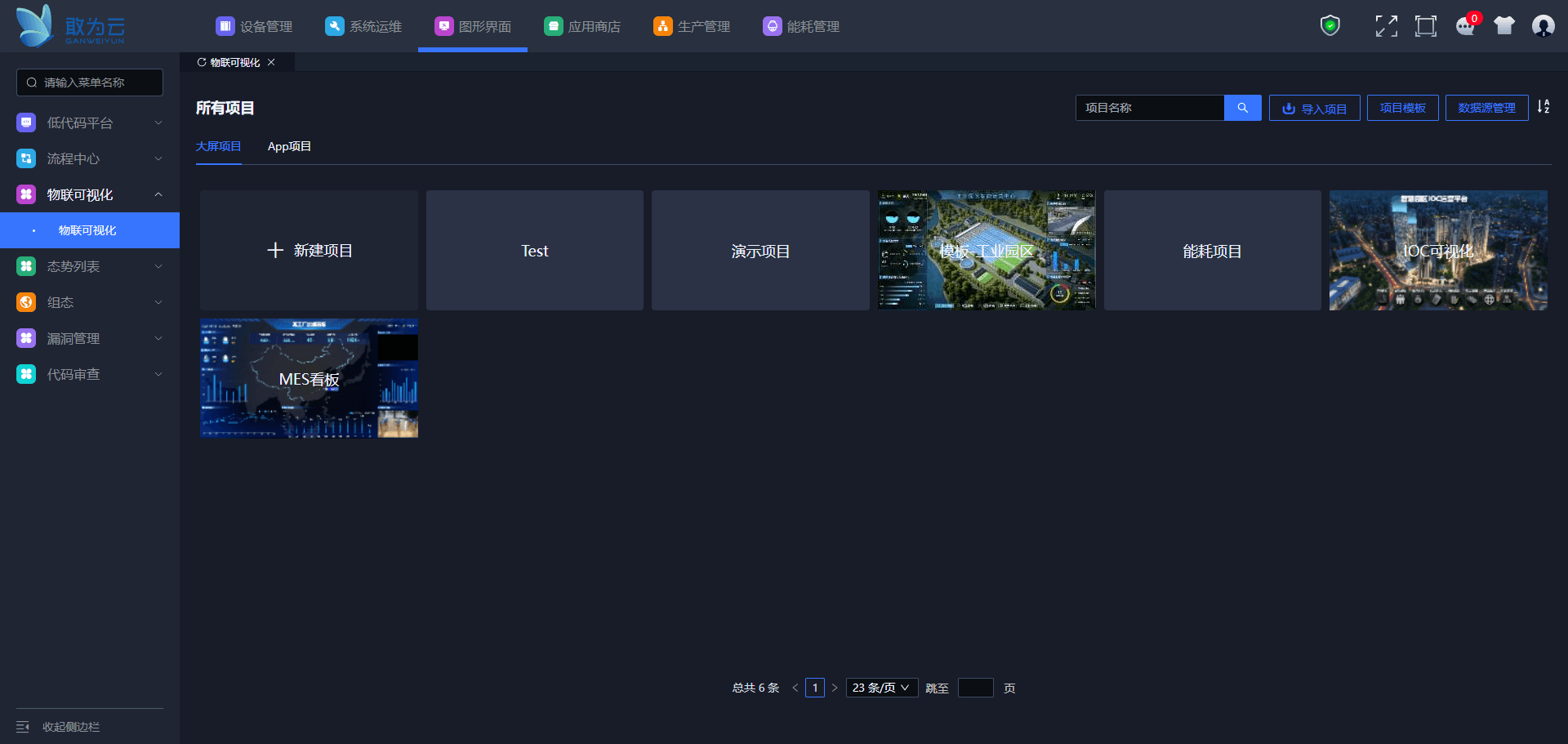Click the 组态 sidebar icon
Image resolution: width=1568 pixels, height=744 pixels.
pos(26,302)
